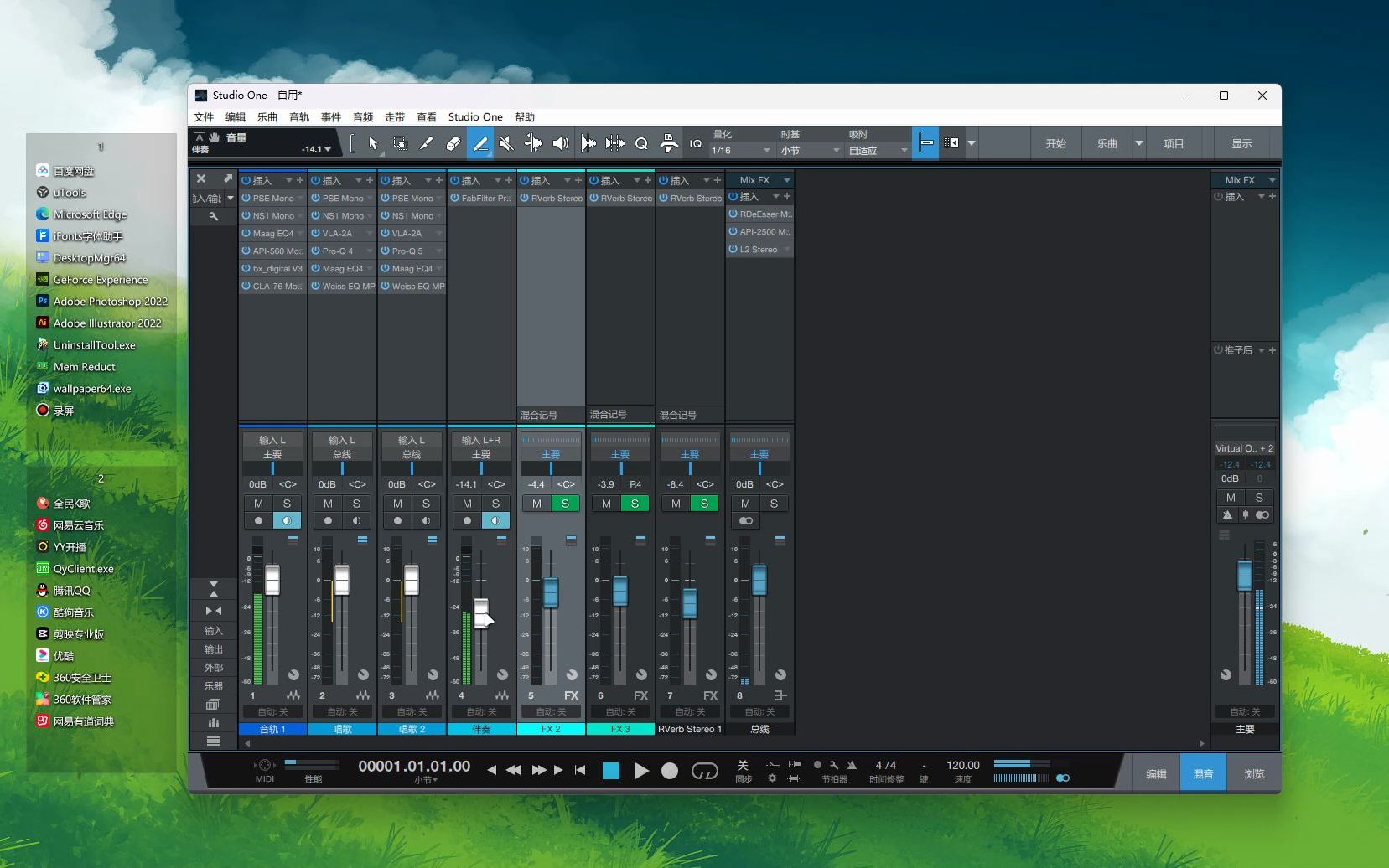This screenshot has height=868, width=1389.
Task: Click the Q quantize icon
Action: click(641, 143)
